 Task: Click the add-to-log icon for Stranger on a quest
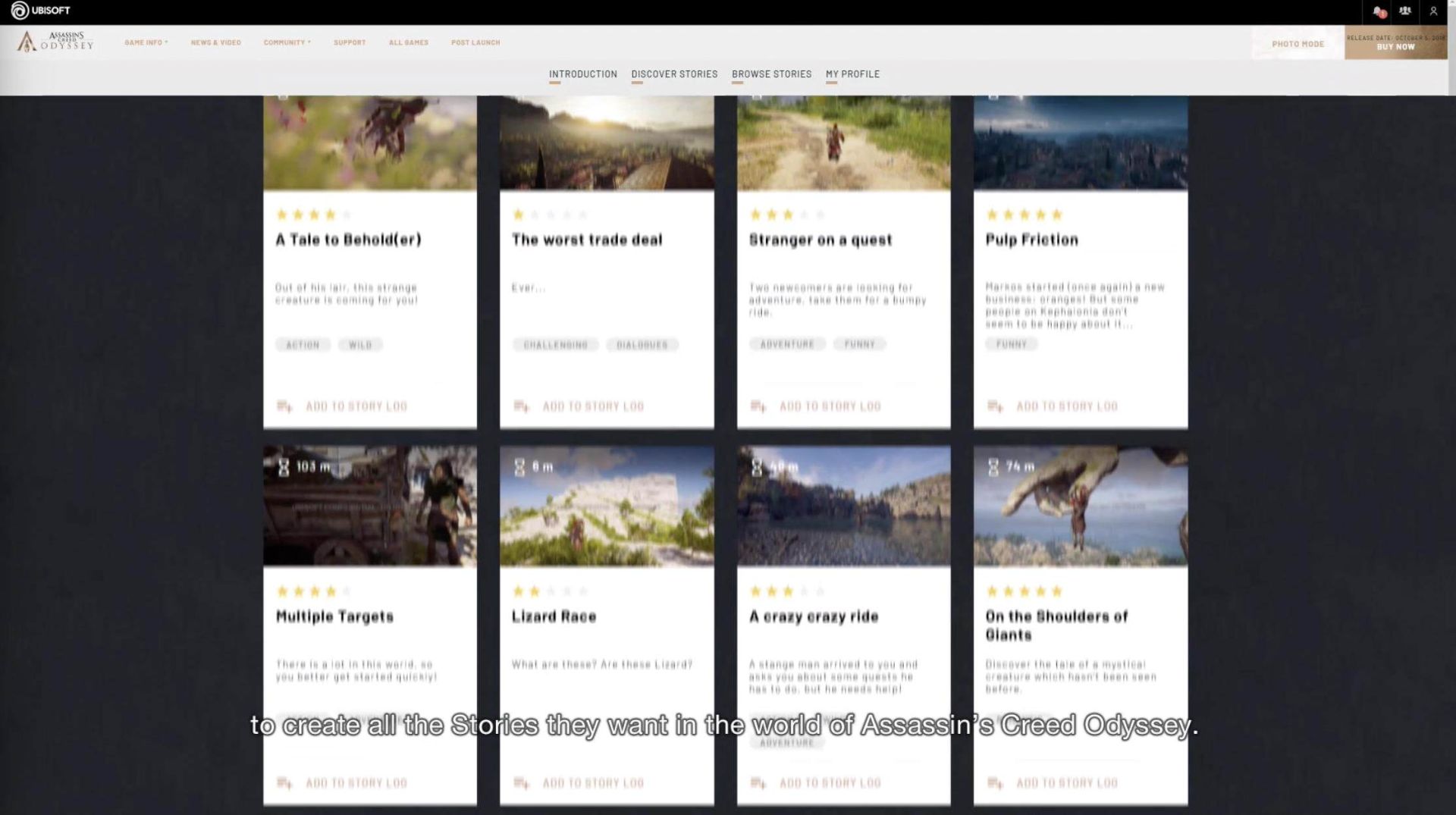[758, 406]
